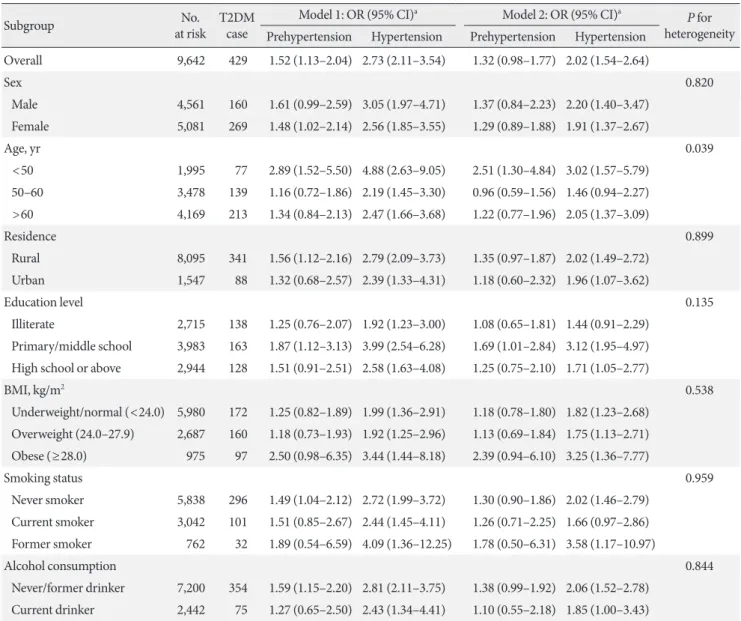
Task: Click the value '3.99 (2.54–6.28)'
Action: pyautogui.click(x=404, y=346)
